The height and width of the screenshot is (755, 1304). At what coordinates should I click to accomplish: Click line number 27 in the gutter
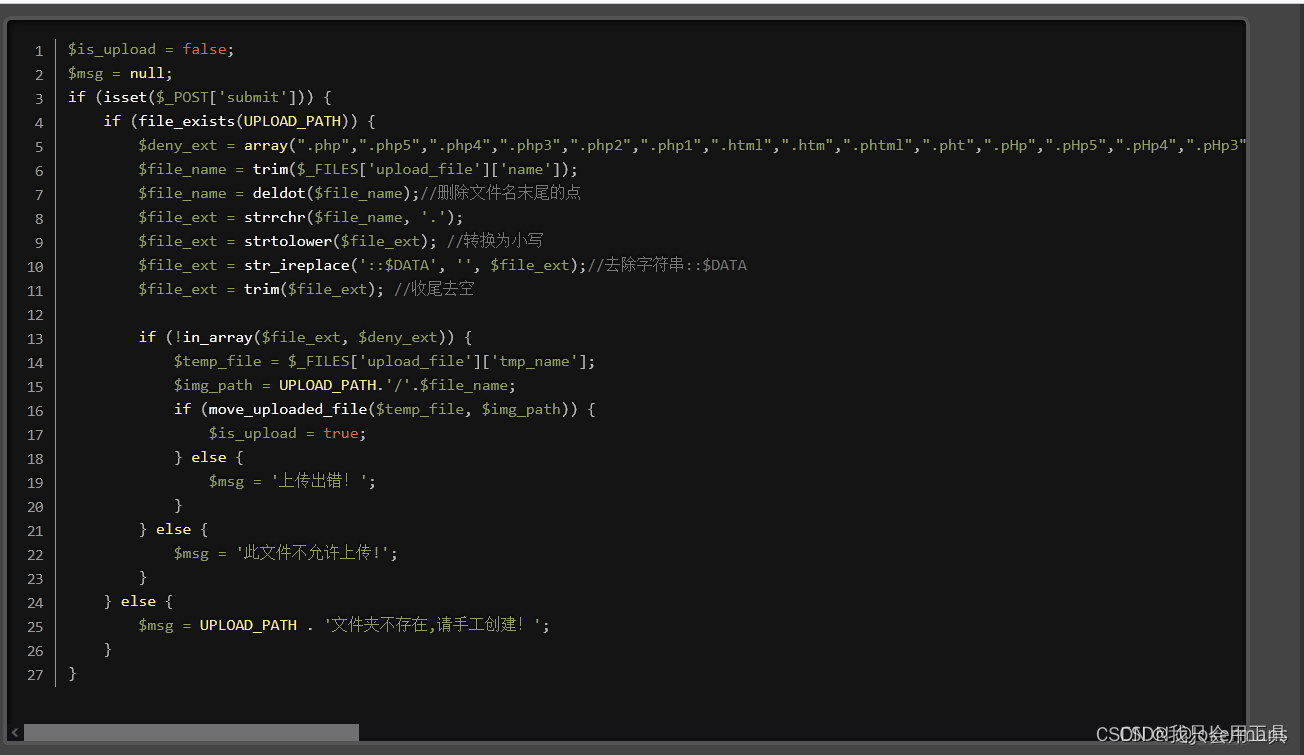(35, 674)
